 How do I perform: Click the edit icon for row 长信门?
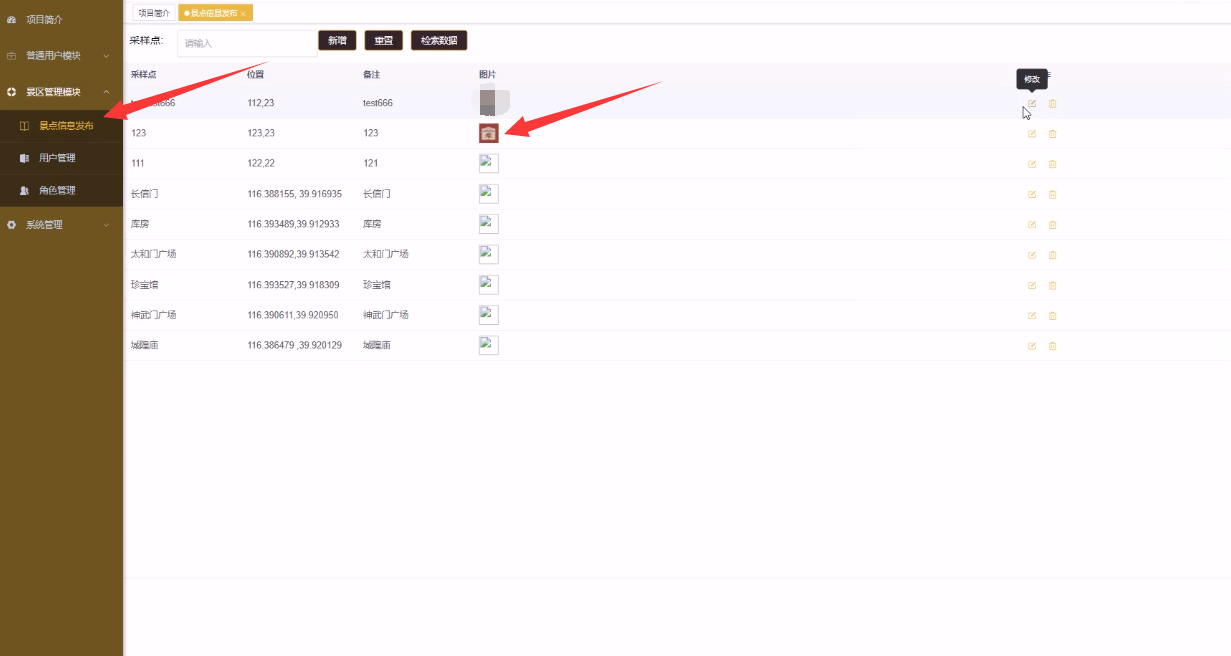pyautogui.click(x=1032, y=194)
